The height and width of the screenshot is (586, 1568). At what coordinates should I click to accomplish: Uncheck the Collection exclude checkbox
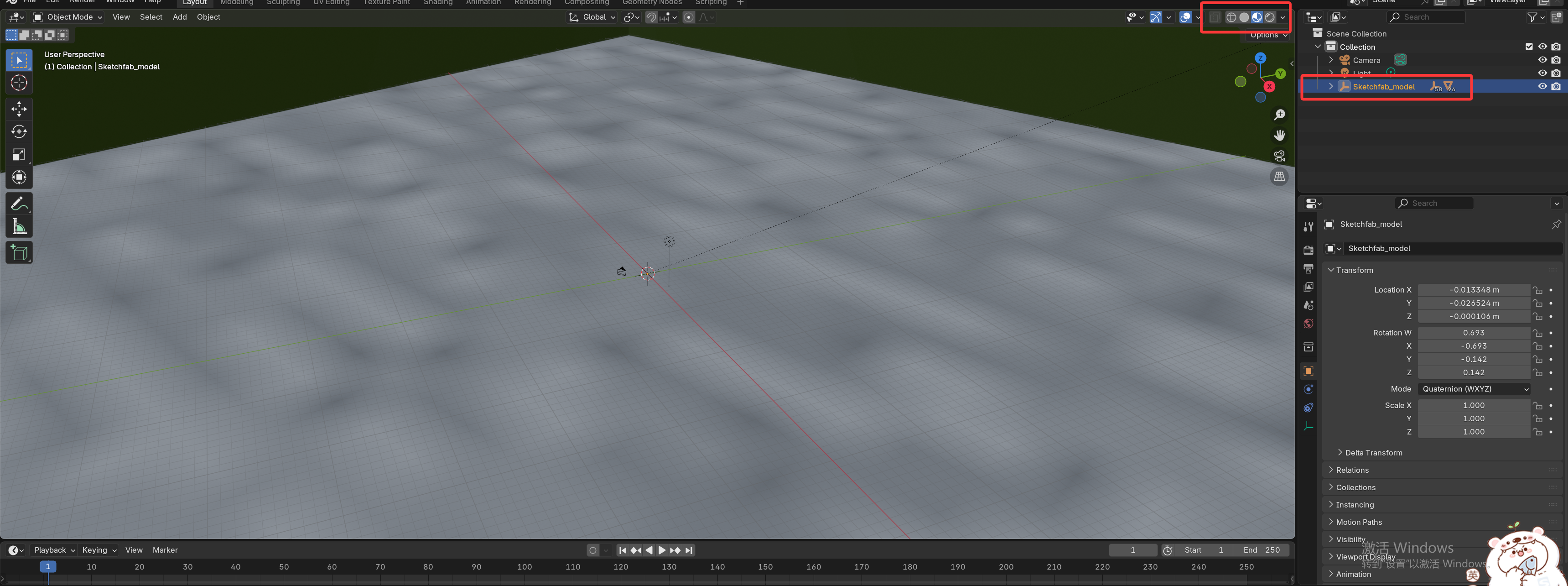[x=1528, y=47]
